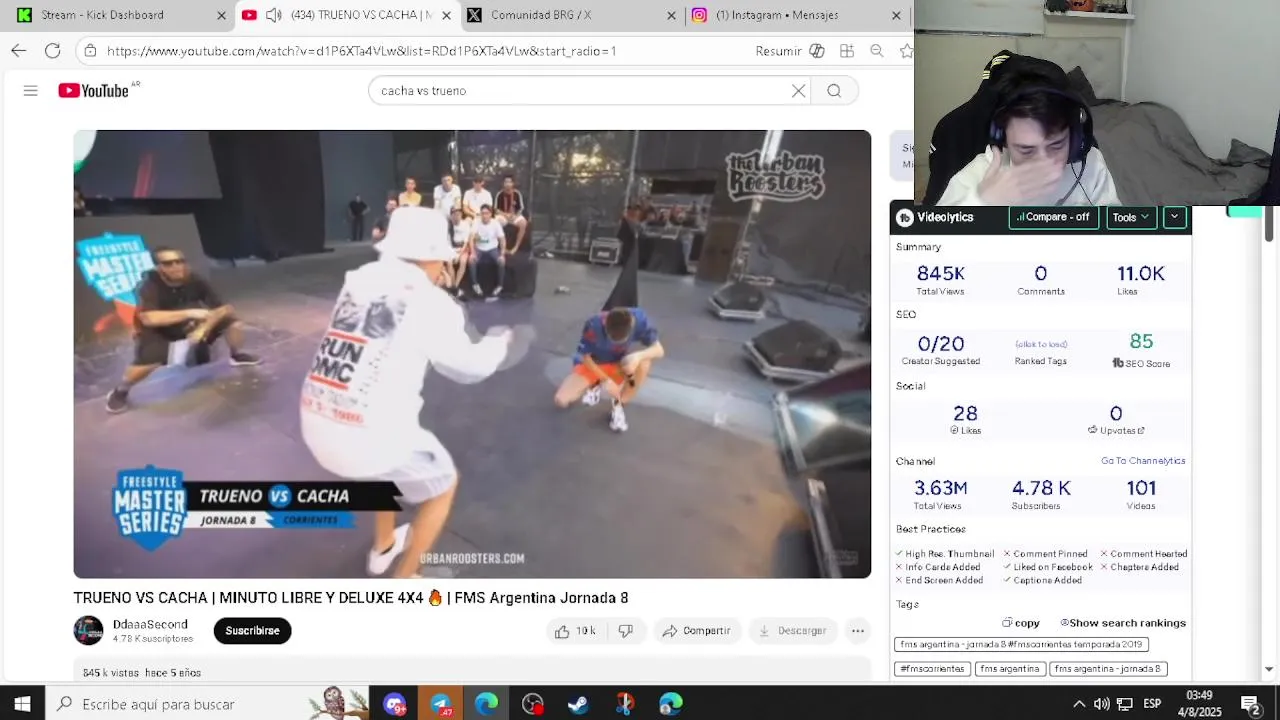Screen dimensions: 1280x720
Task: Show hidden system tray icons chevron
Action: pyautogui.click(x=1079, y=704)
